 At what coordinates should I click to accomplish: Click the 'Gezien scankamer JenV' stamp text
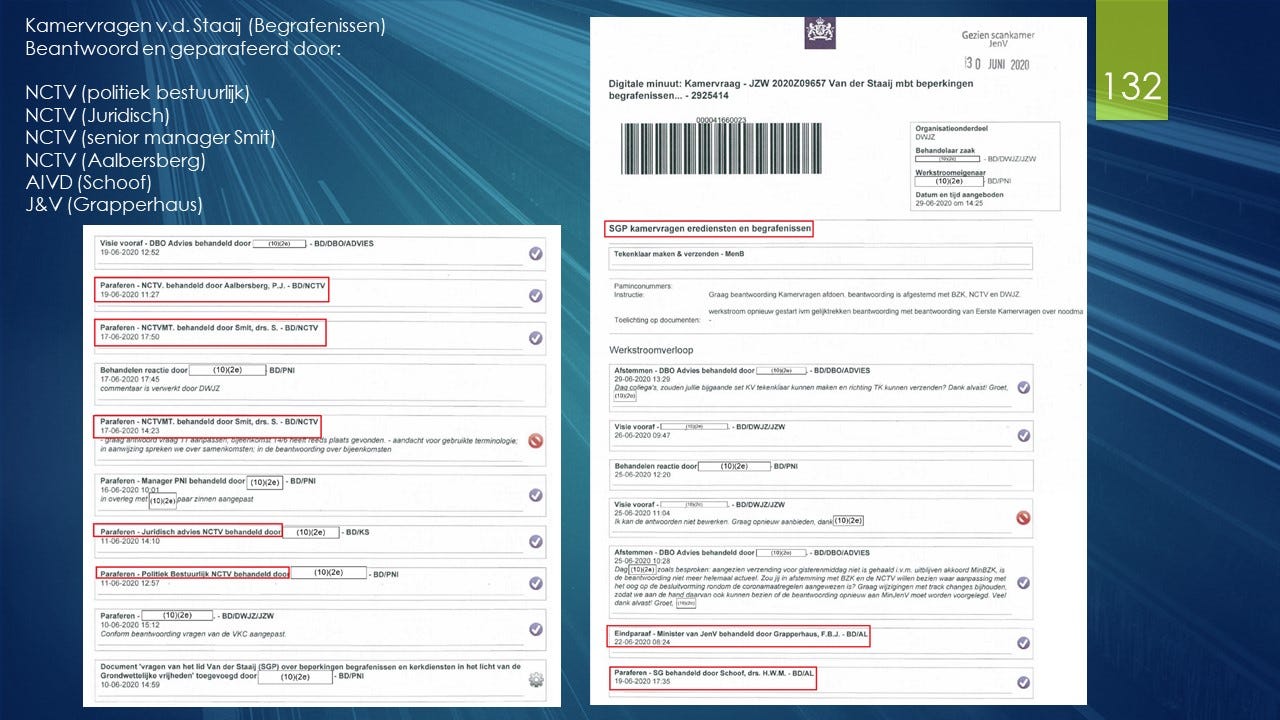point(998,39)
